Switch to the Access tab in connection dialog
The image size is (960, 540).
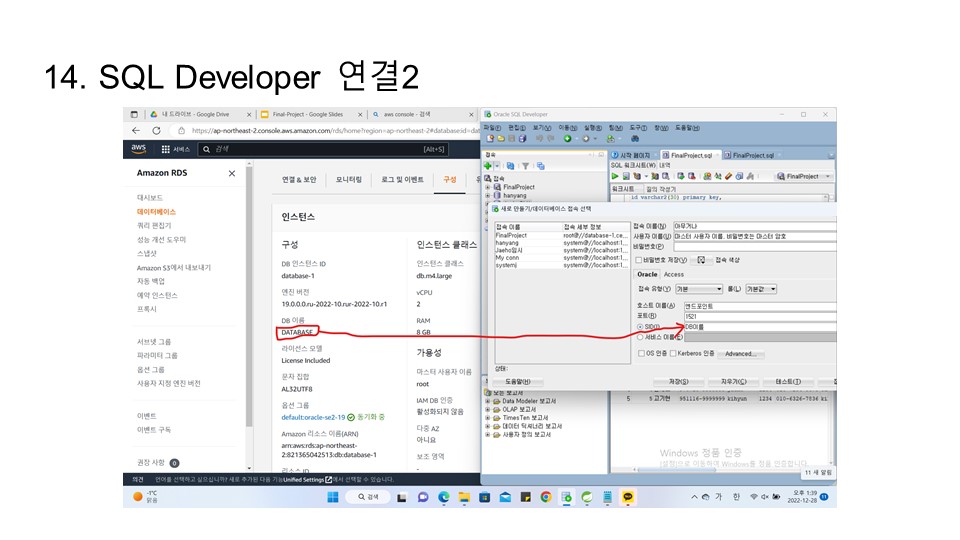pos(673,275)
